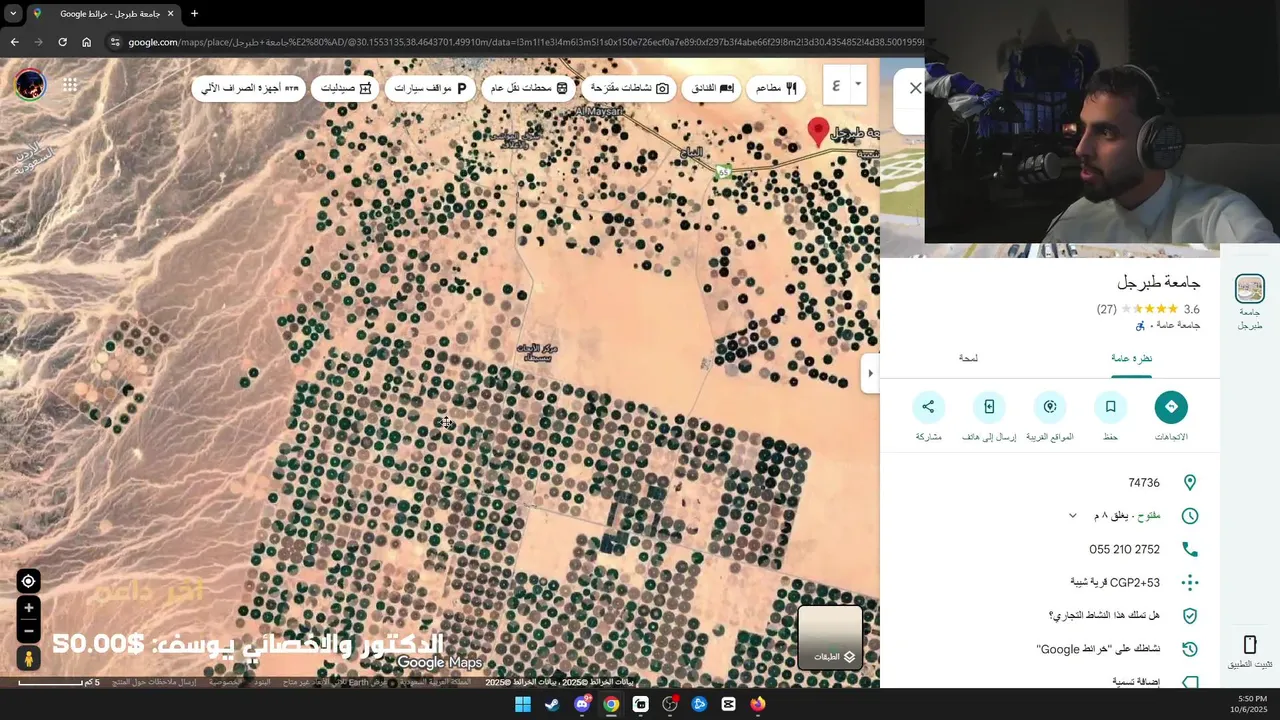Open the Layers (الطبقات) thumbnail
The width and height of the screenshot is (1280, 720).
tap(830, 637)
